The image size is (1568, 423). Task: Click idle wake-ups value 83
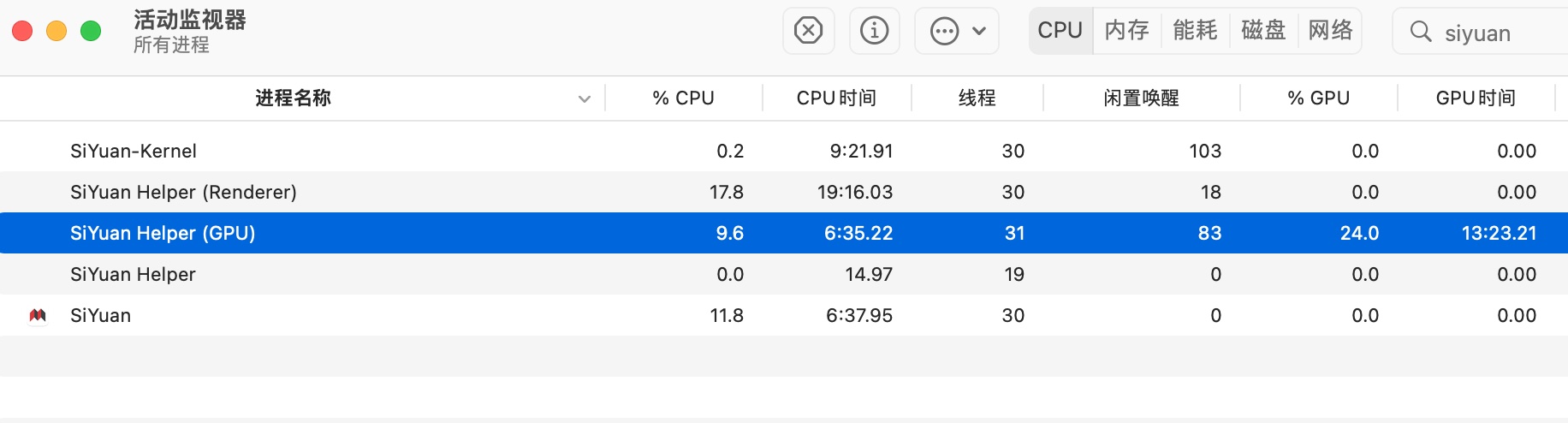pos(1209,233)
